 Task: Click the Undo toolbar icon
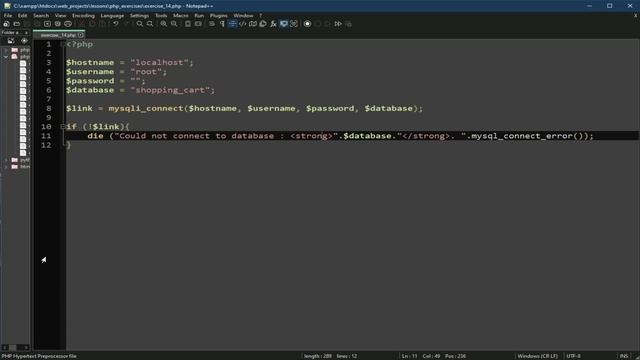[x=116, y=24]
